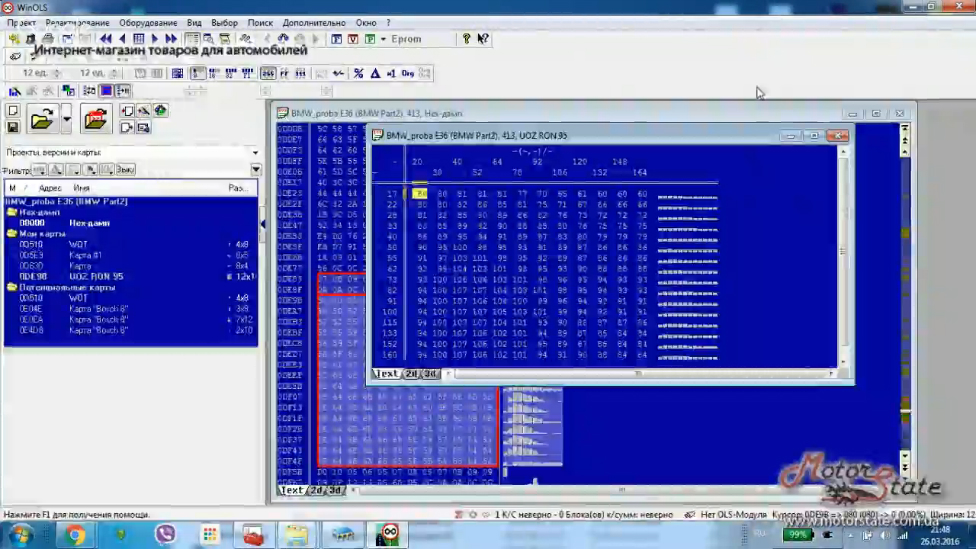976x549 pixels.
Task: Open the Поиск menu
Action: (x=260, y=23)
